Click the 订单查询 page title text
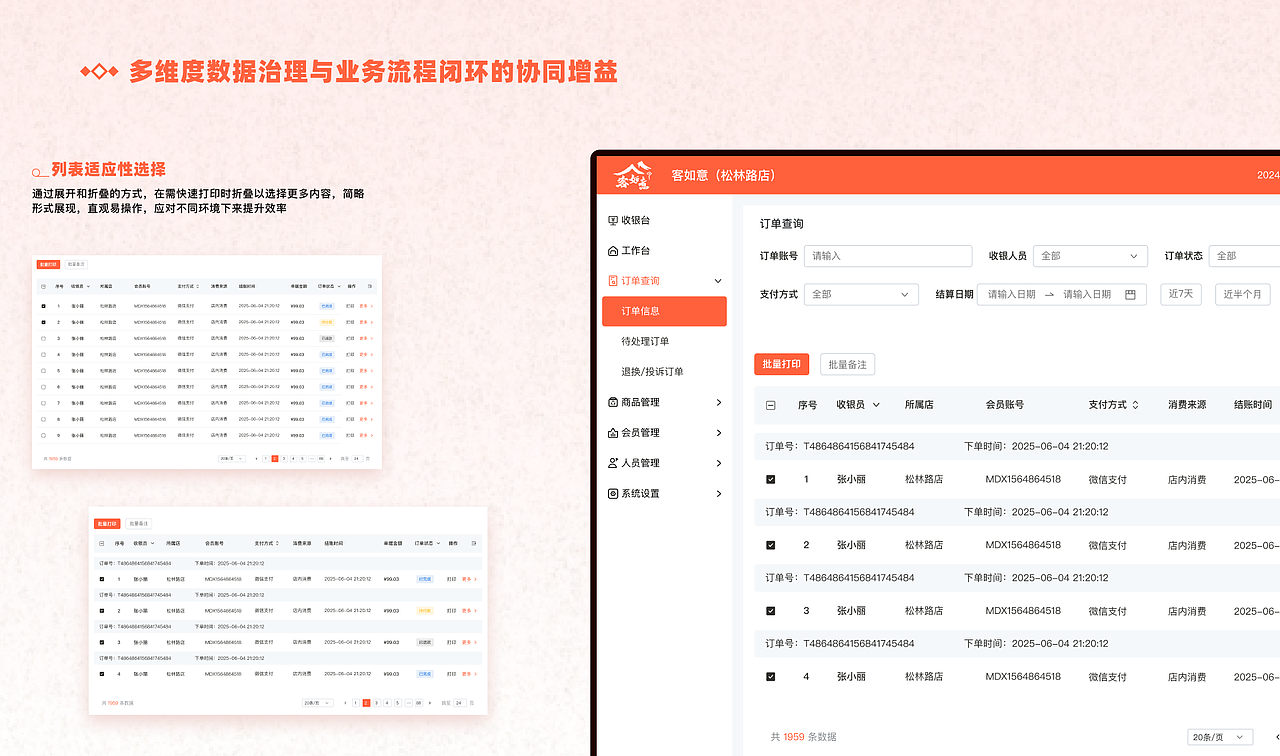The image size is (1280, 756). pyautogui.click(x=781, y=224)
